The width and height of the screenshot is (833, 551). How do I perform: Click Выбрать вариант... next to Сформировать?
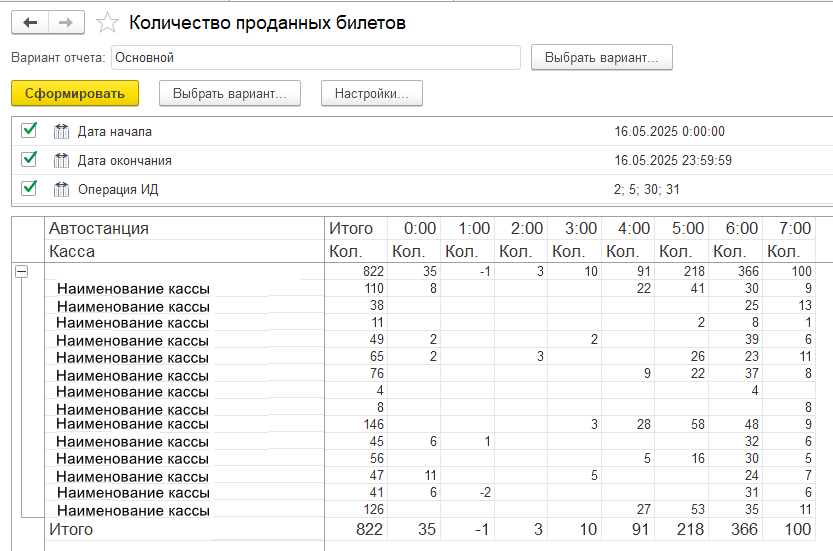coord(229,93)
